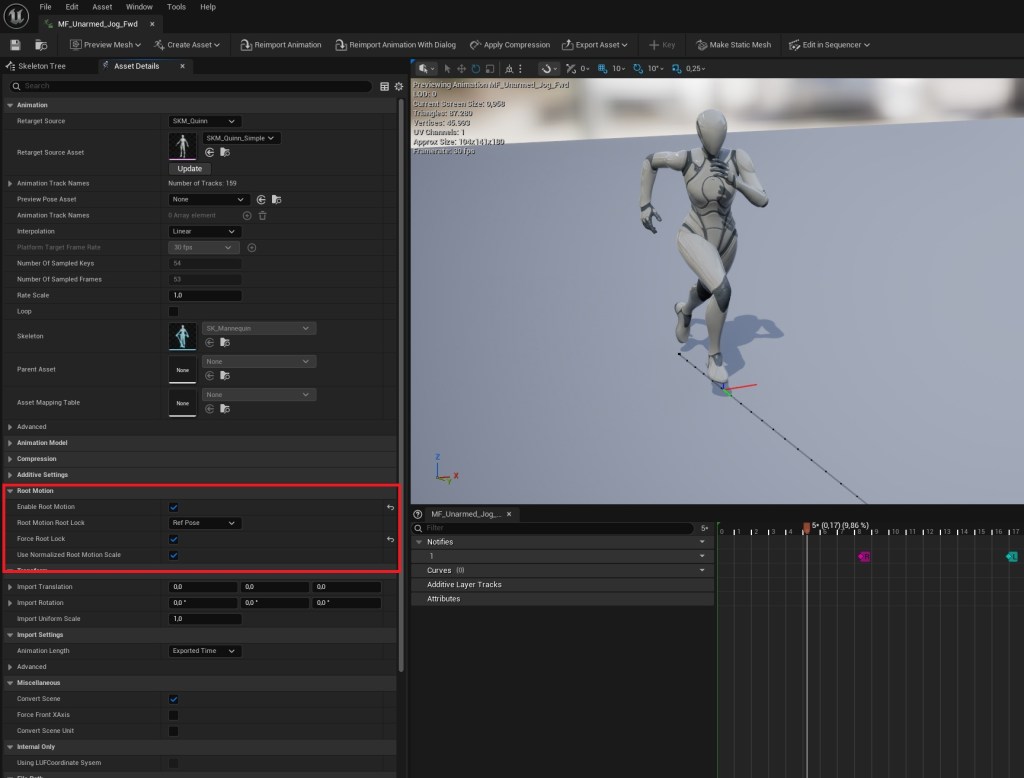
Task: Open the details panel settings gear
Action: 399,87
